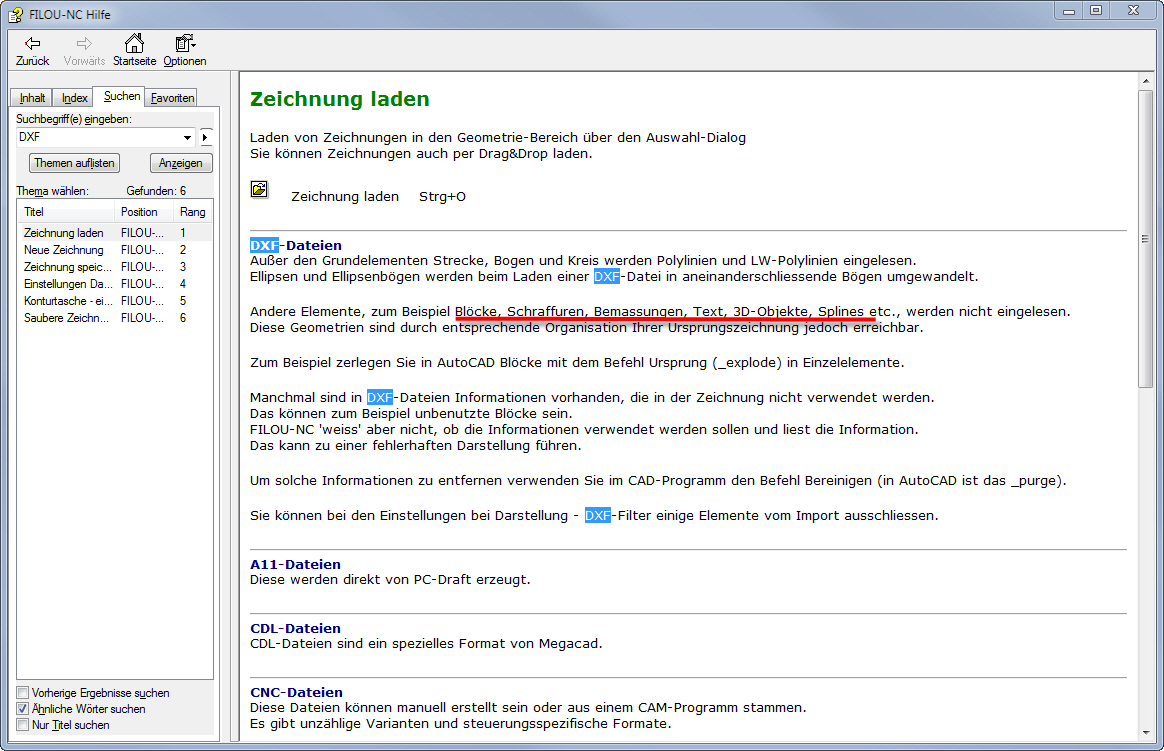Click the 'Gefunden: 6' label

tap(156, 191)
